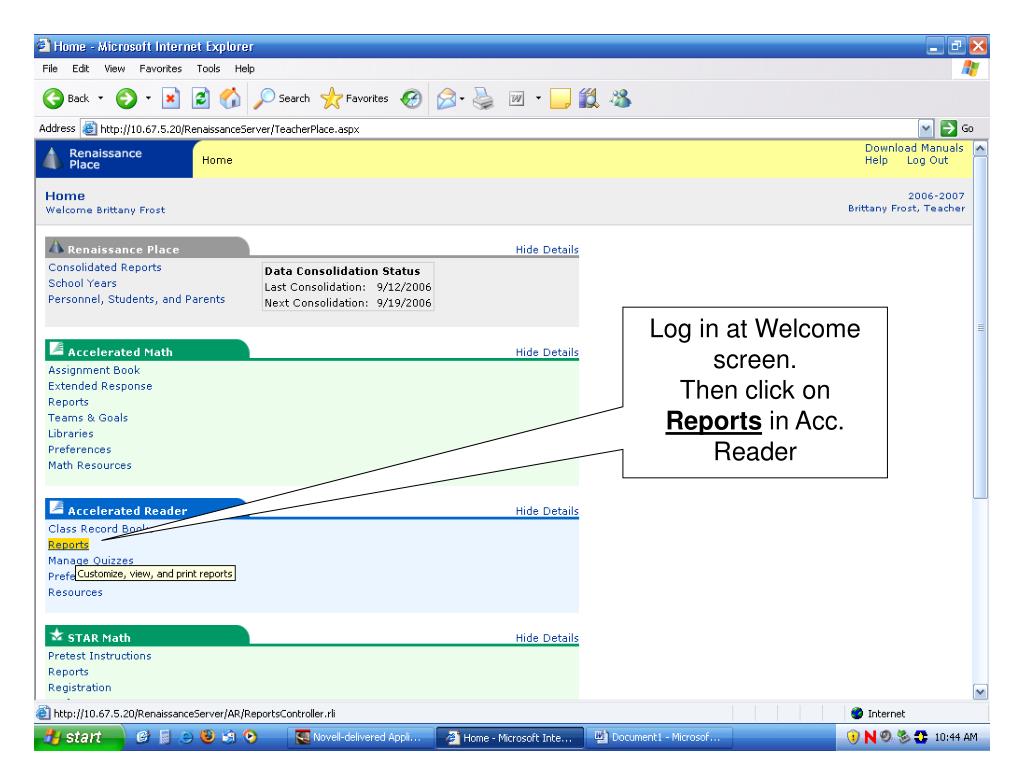
Task: Click the yellow note toolbar icon
Action: [560, 99]
